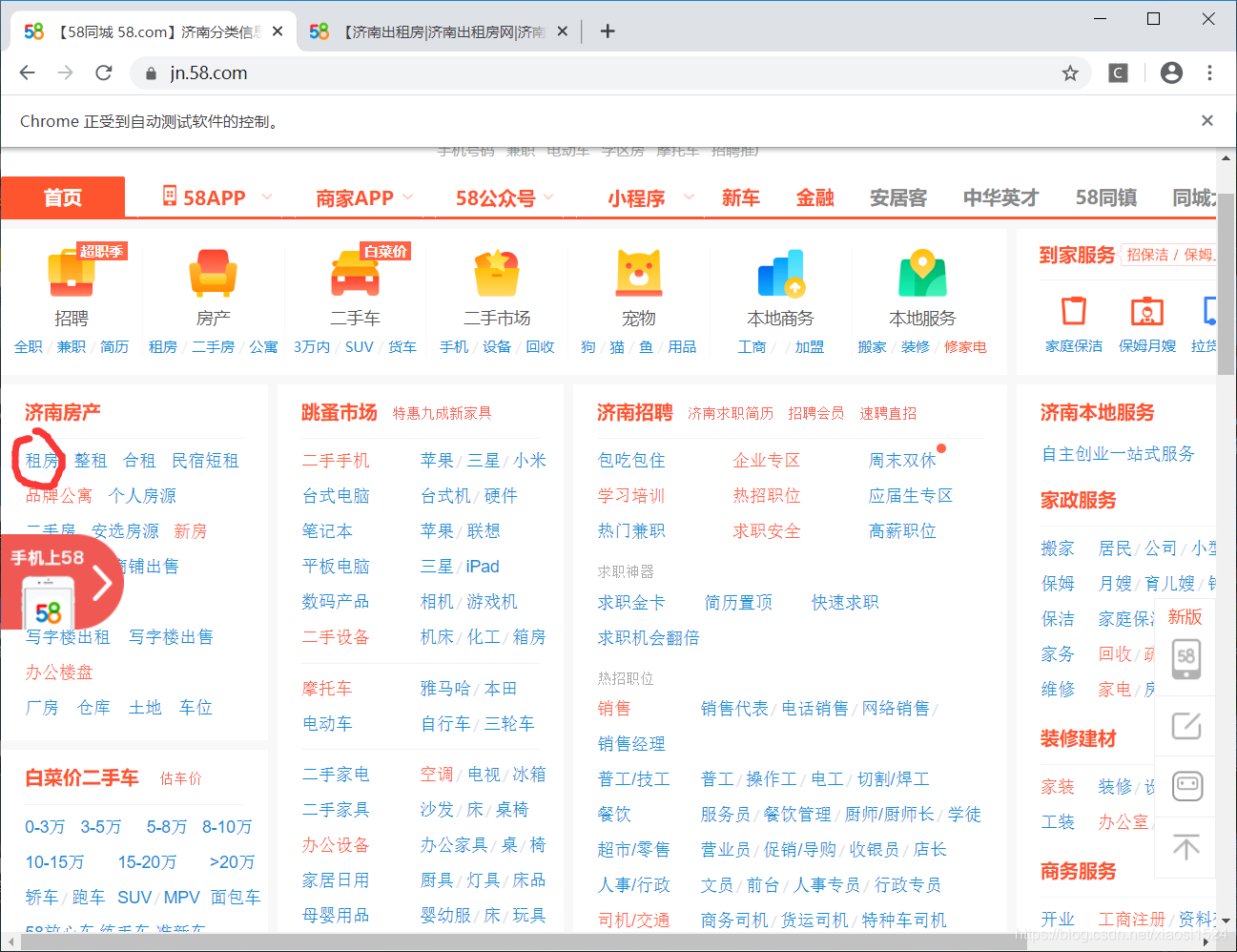Open the 中华英才 navigation item
This screenshot has height=952, width=1237.
[x=1000, y=197]
